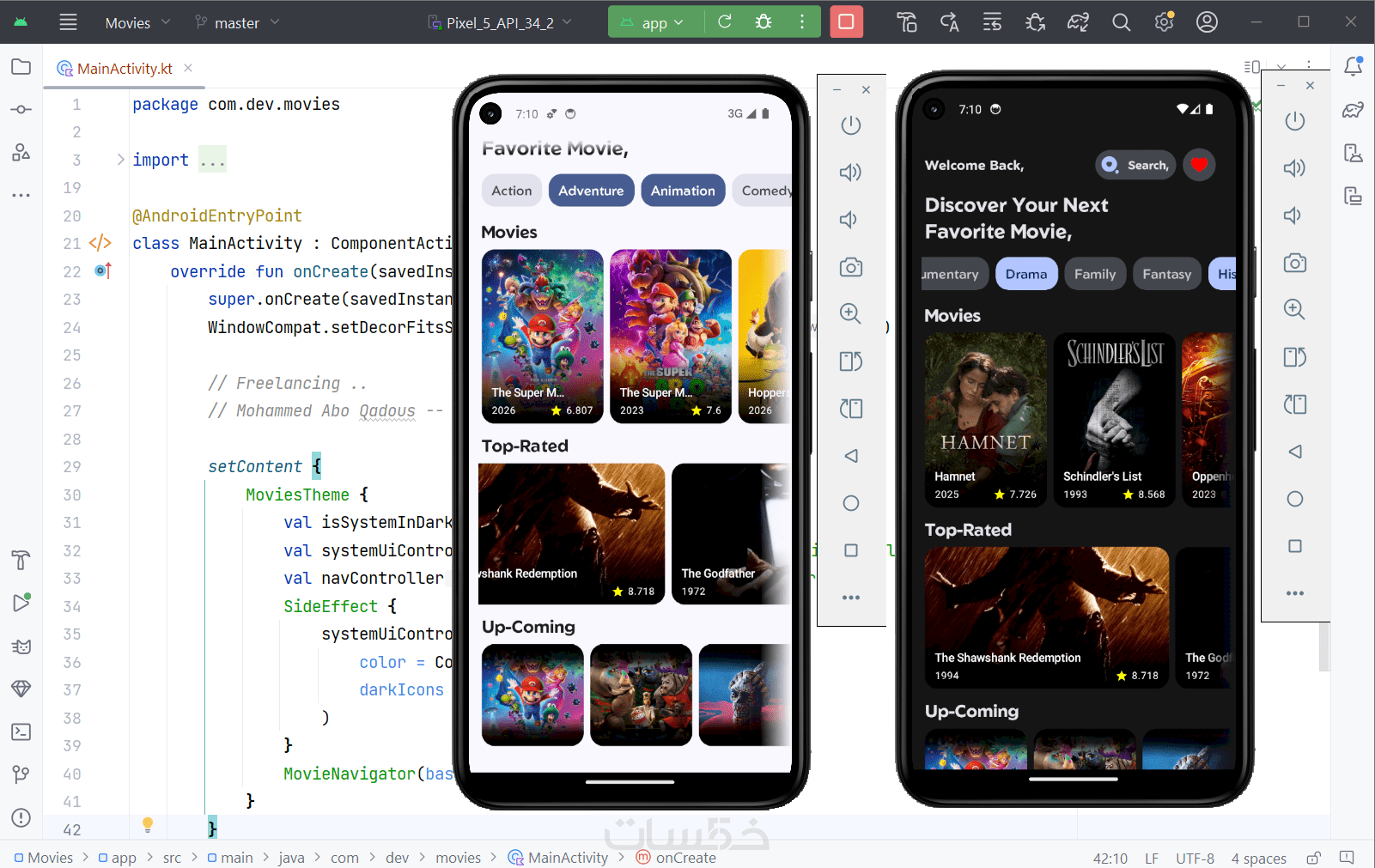Open The Shawshank Redemption card in dark emulator
Screen dimensions: 1375x868
(x=1047, y=617)
